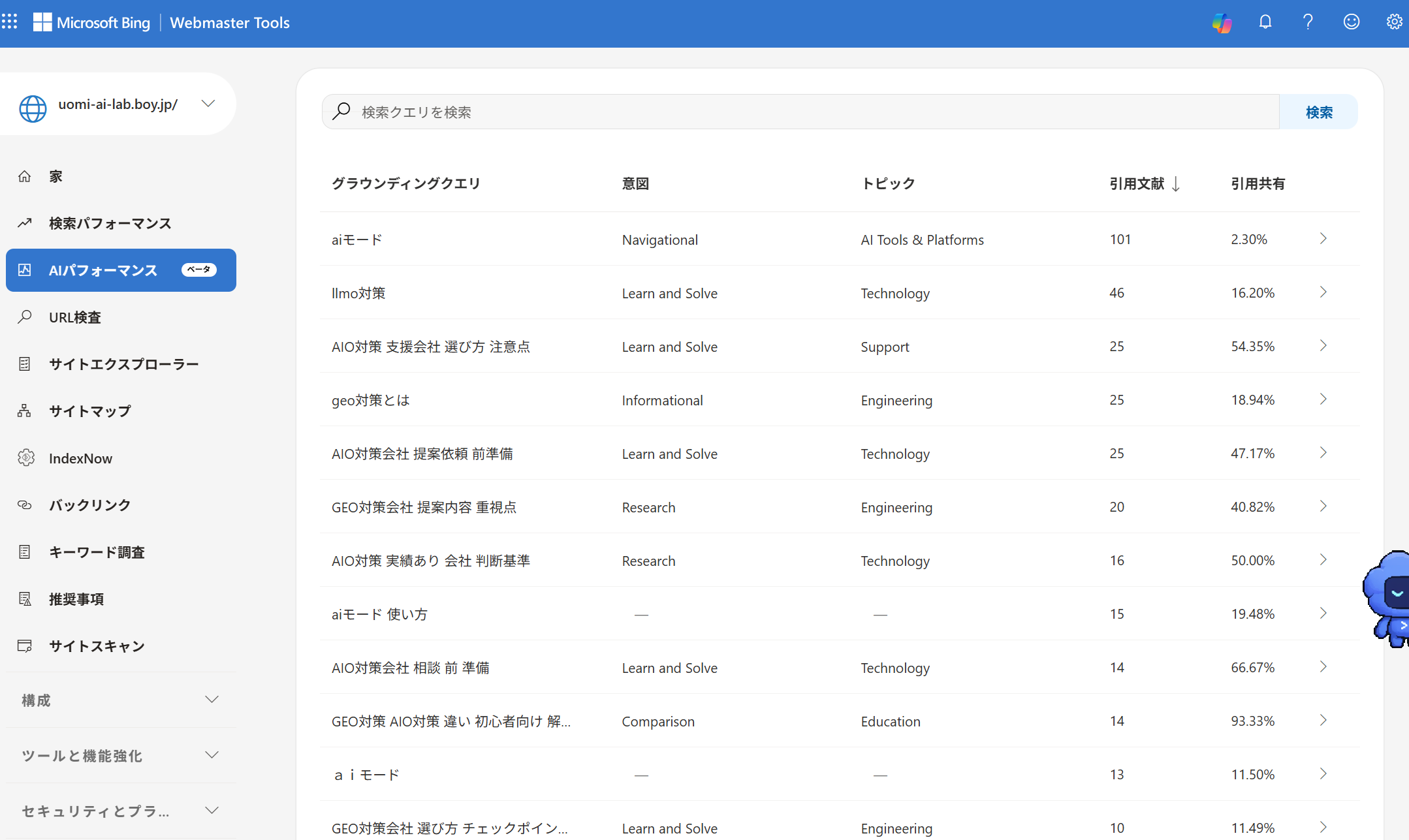1409x840 pixels.
Task: Click the link icon beside バックリンク
Action: (25, 505)
